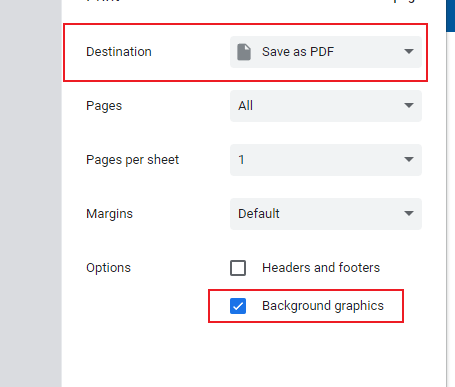The width and height of the screenshot is (455, 387).
Task: Open the Pages dropdown set to All
Action: tap(326, 106)
